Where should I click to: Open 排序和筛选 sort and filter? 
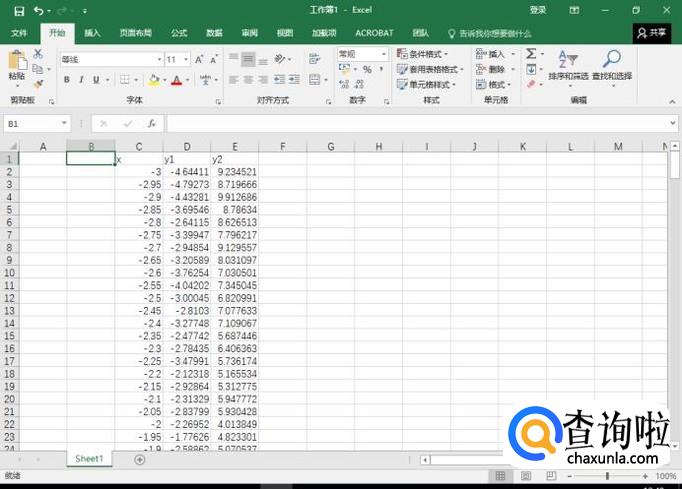click(568, 67)
